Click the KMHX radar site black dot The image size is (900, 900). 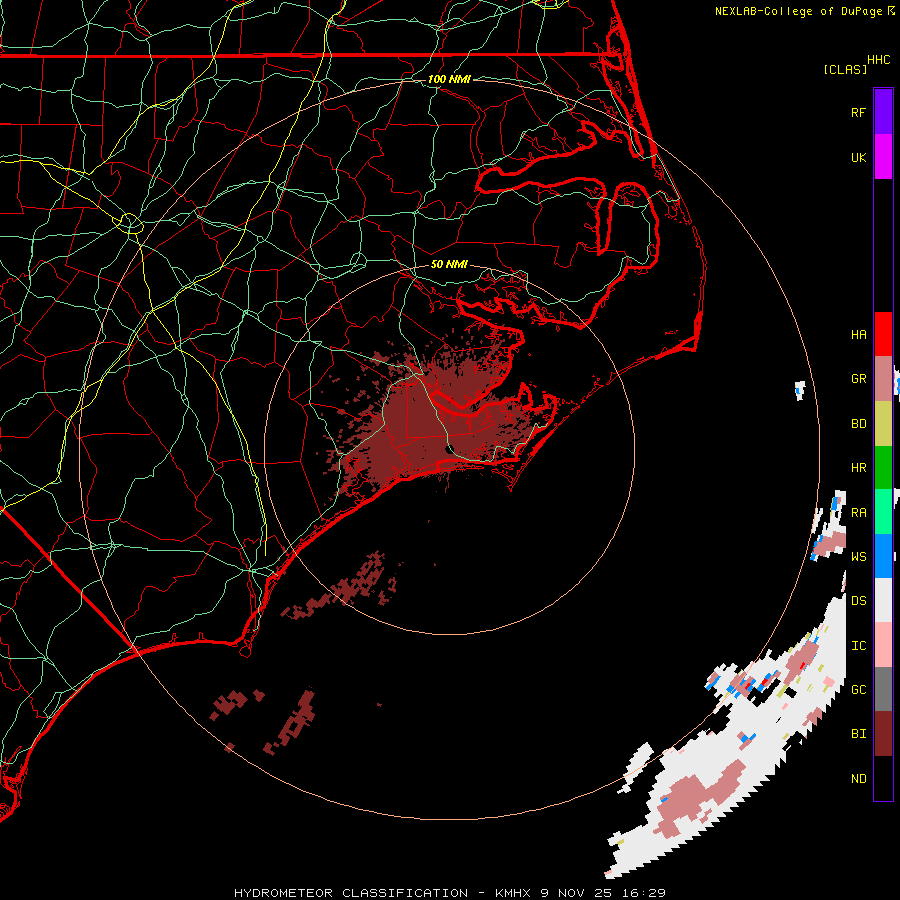[x=451, y=449]
